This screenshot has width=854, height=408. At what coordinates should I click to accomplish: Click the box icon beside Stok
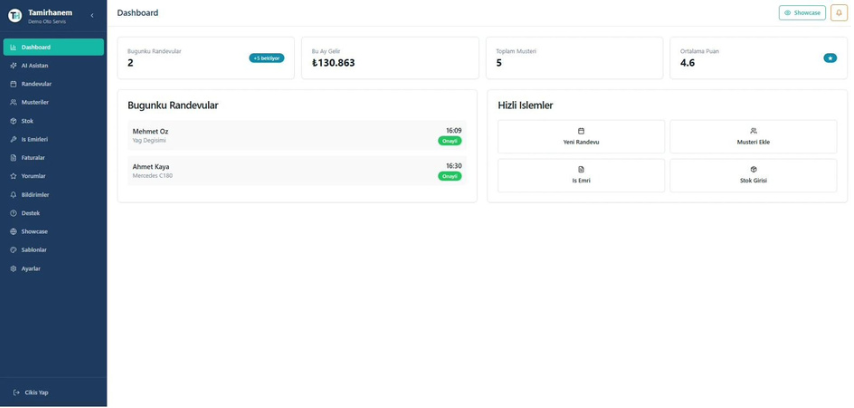[13, 121]
